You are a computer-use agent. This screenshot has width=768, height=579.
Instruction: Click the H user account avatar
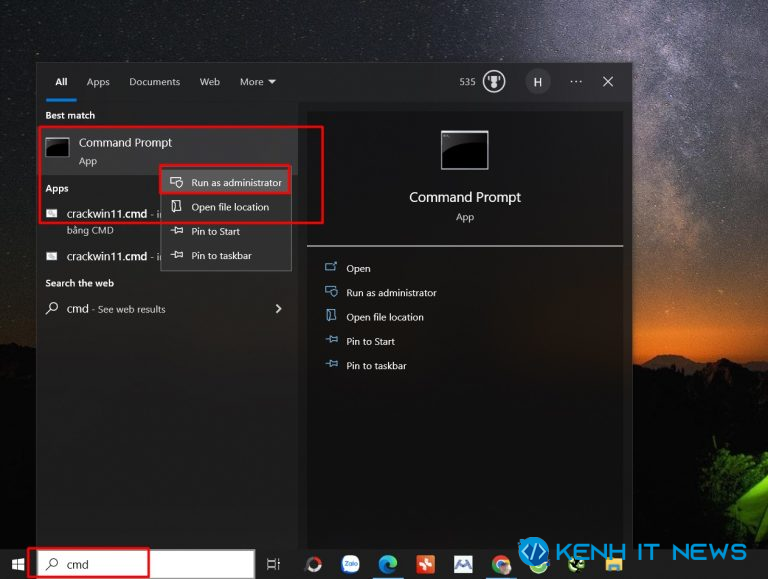[537, 82]
